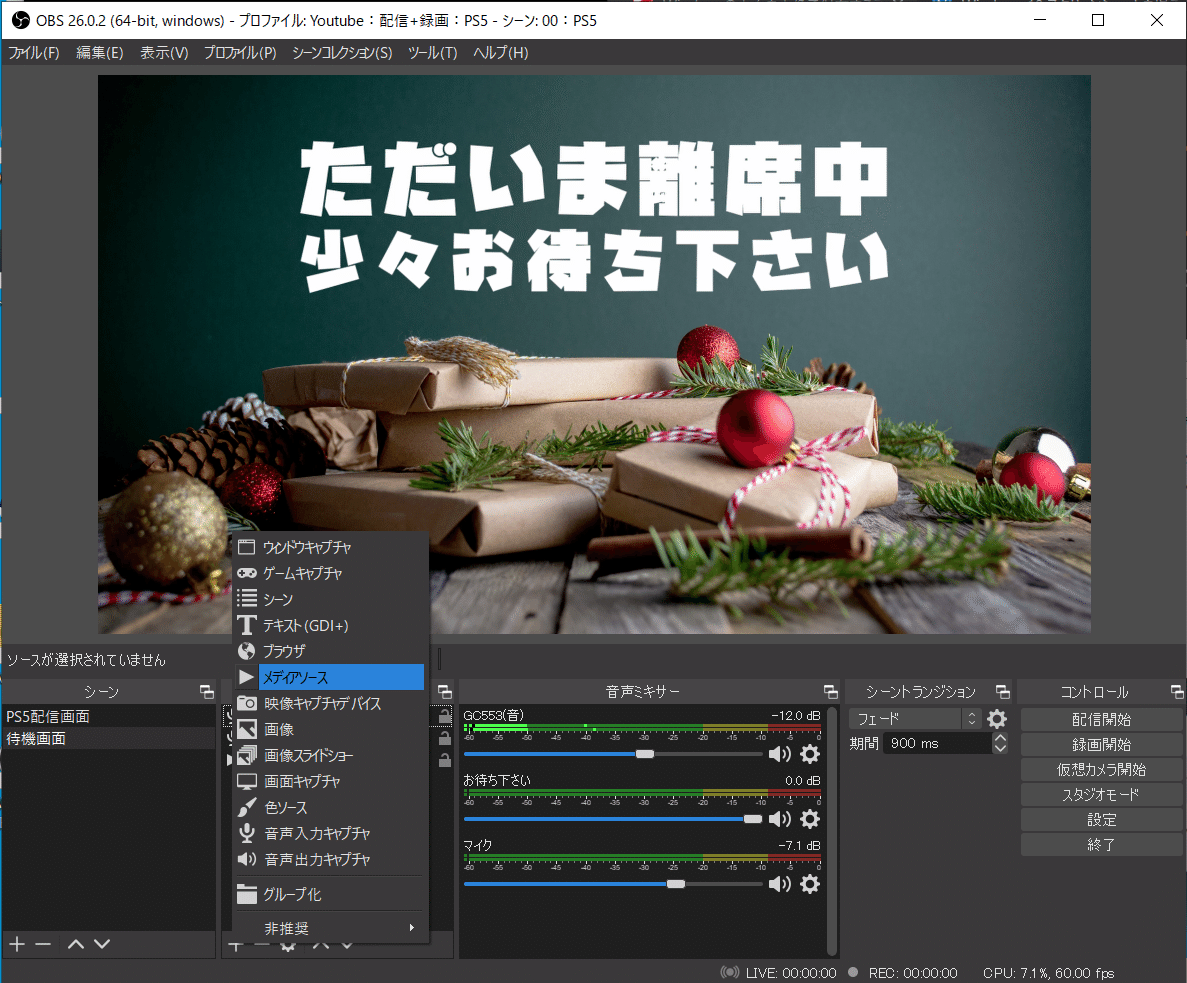Increase transition duration with up arrow
Image resolution: width=1187 pixels, height=983 pixels.
[x=1000, y=738]
